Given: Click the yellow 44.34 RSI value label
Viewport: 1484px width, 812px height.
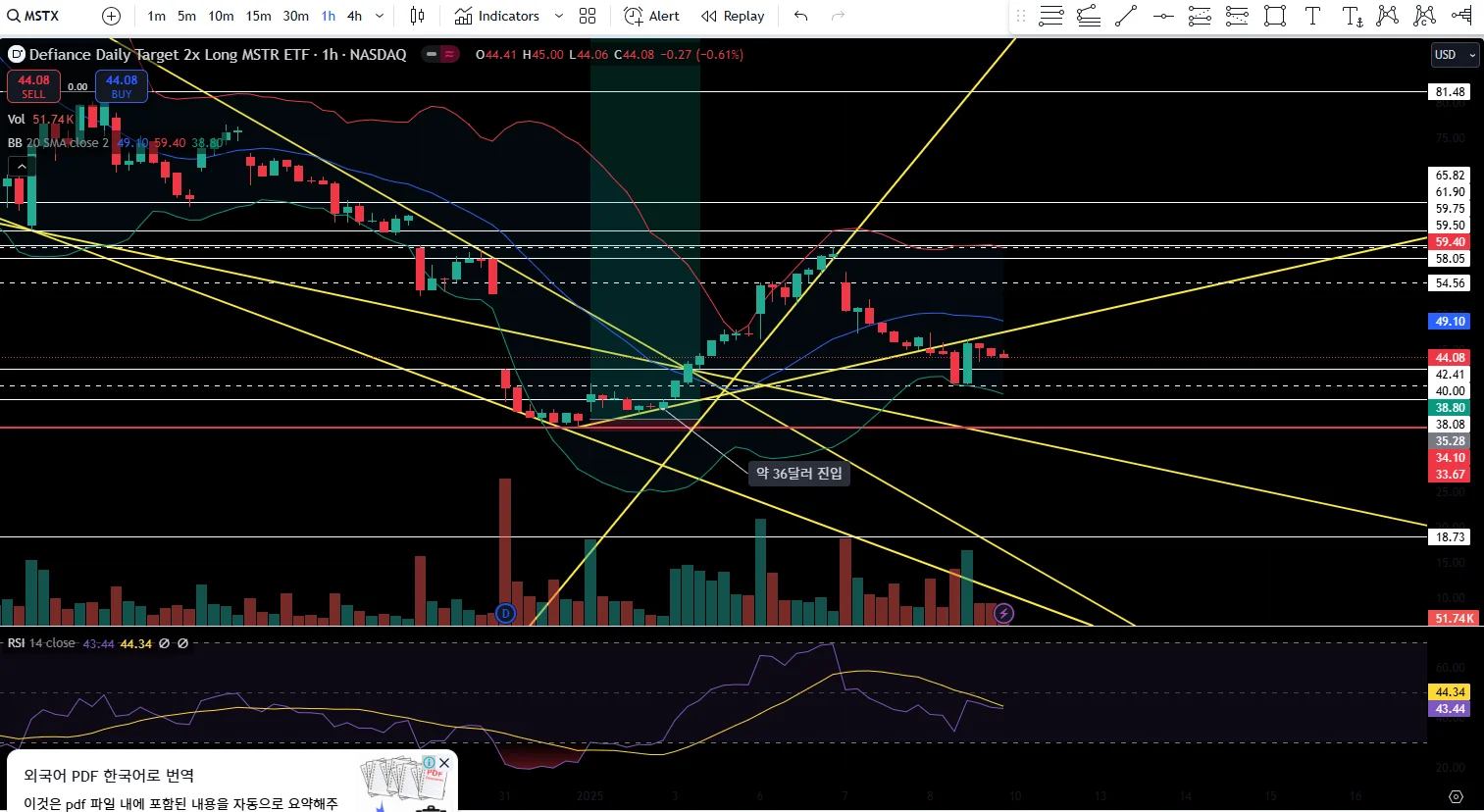Looking at the screenshot, I should [1451, 692].
